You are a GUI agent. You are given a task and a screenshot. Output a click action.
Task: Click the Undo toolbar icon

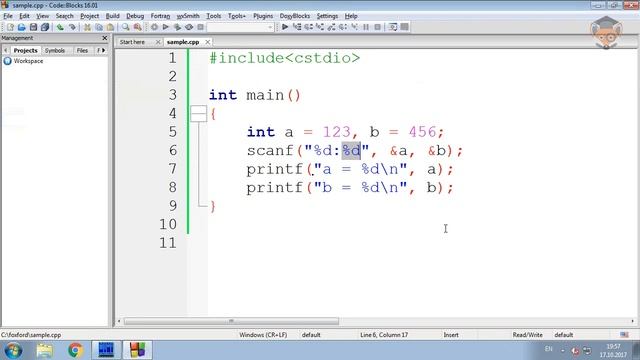tap(60, 27)
